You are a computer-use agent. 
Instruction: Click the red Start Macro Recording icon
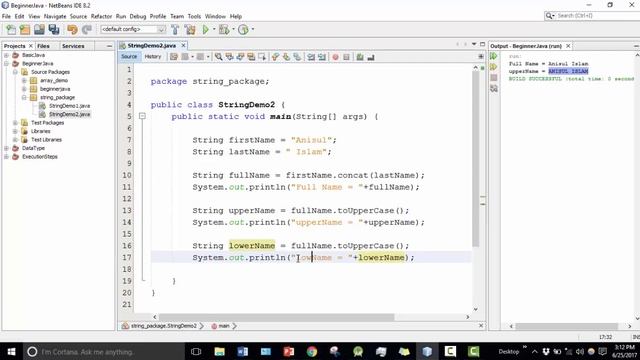pos(336,57)
